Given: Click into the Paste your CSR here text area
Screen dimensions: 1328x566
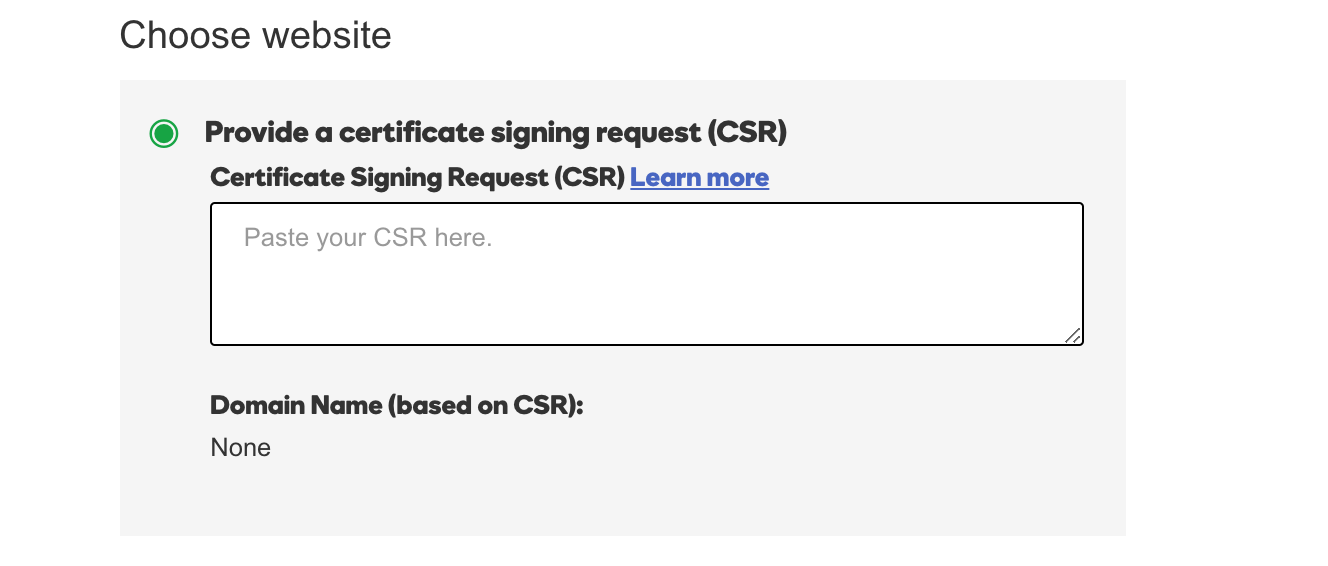Looking at the screenshot, I should 646,274.
